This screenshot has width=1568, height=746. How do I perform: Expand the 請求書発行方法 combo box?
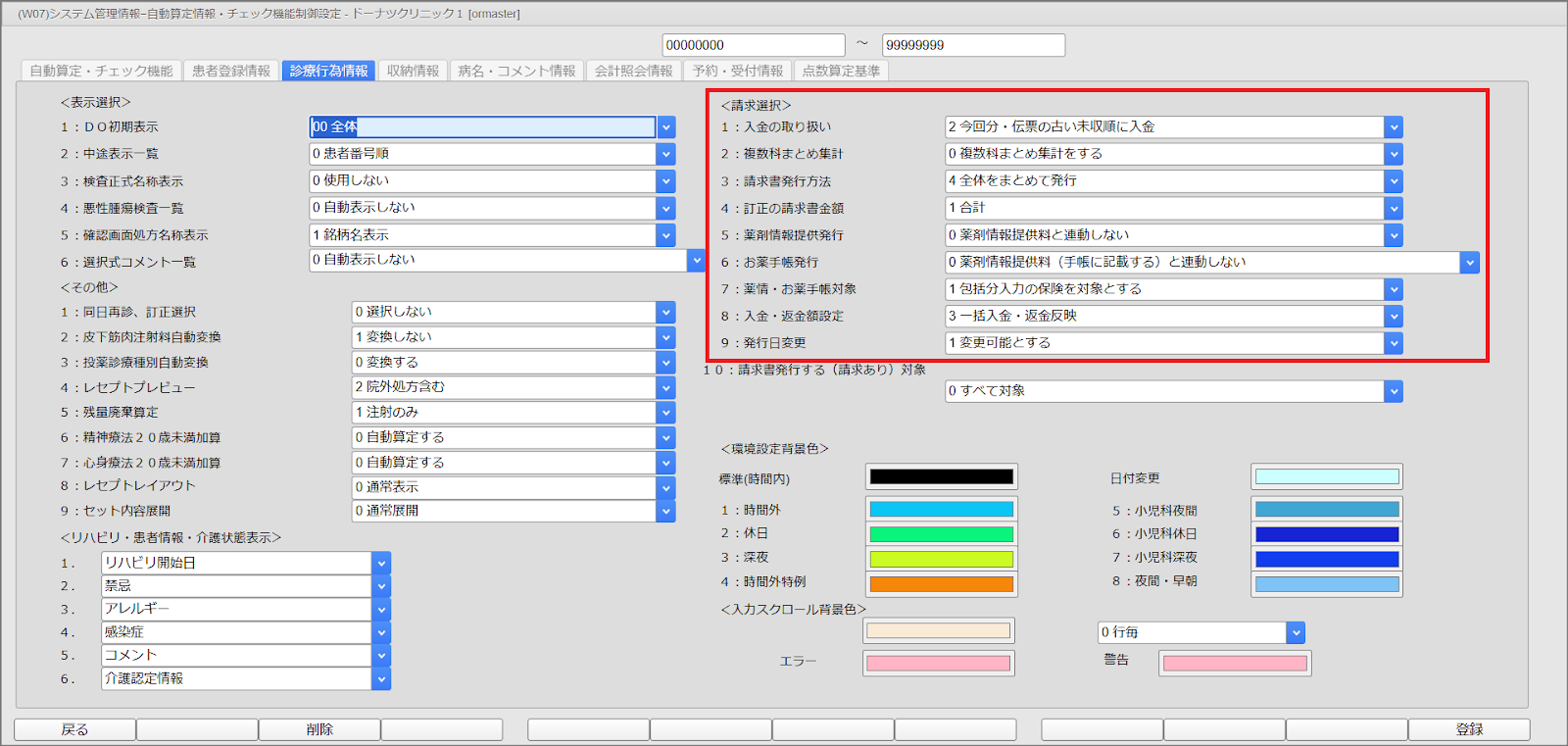(x=1394, y=181)
